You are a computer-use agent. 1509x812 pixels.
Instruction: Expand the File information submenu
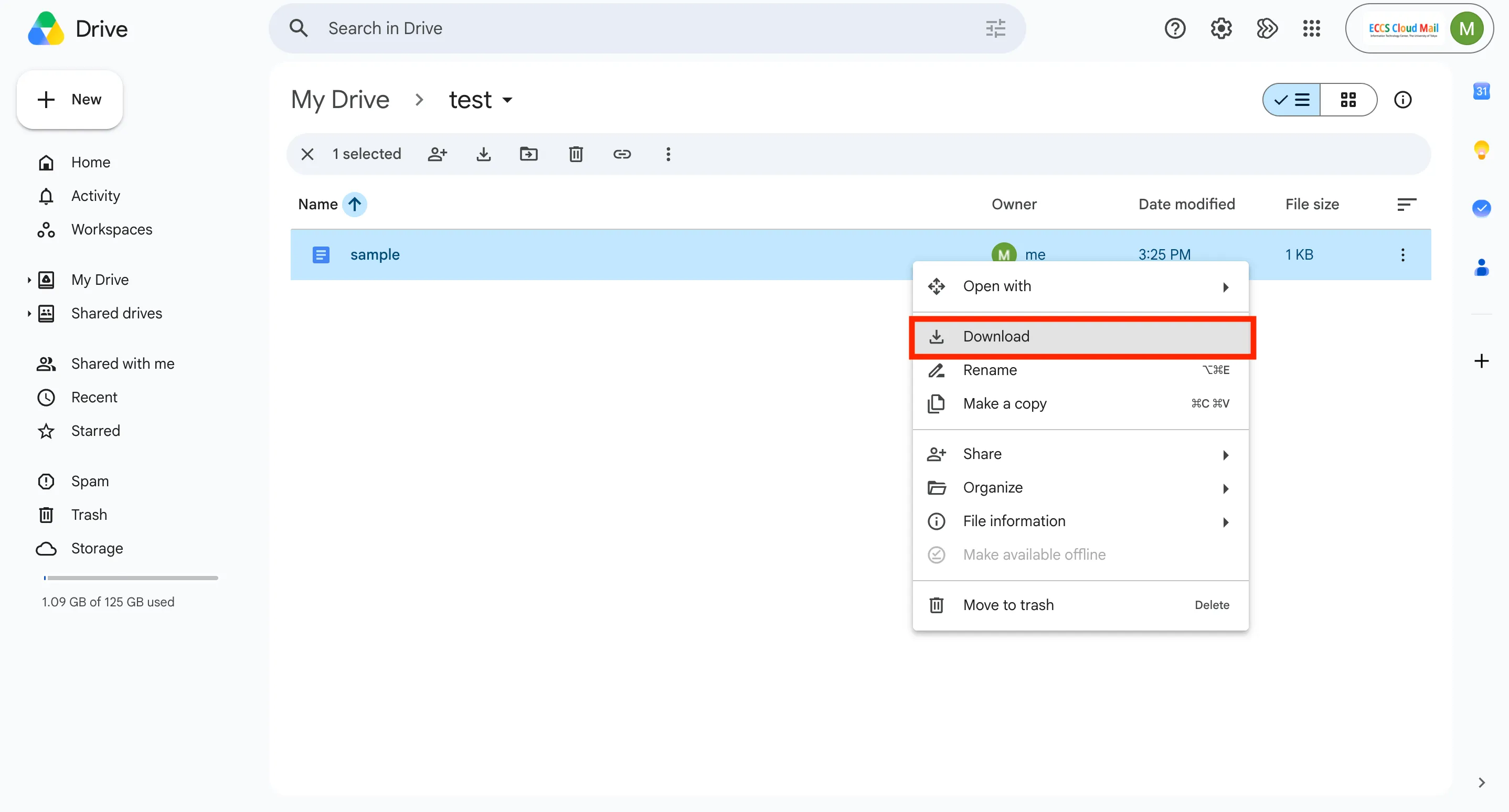[x=1080, y=521]
